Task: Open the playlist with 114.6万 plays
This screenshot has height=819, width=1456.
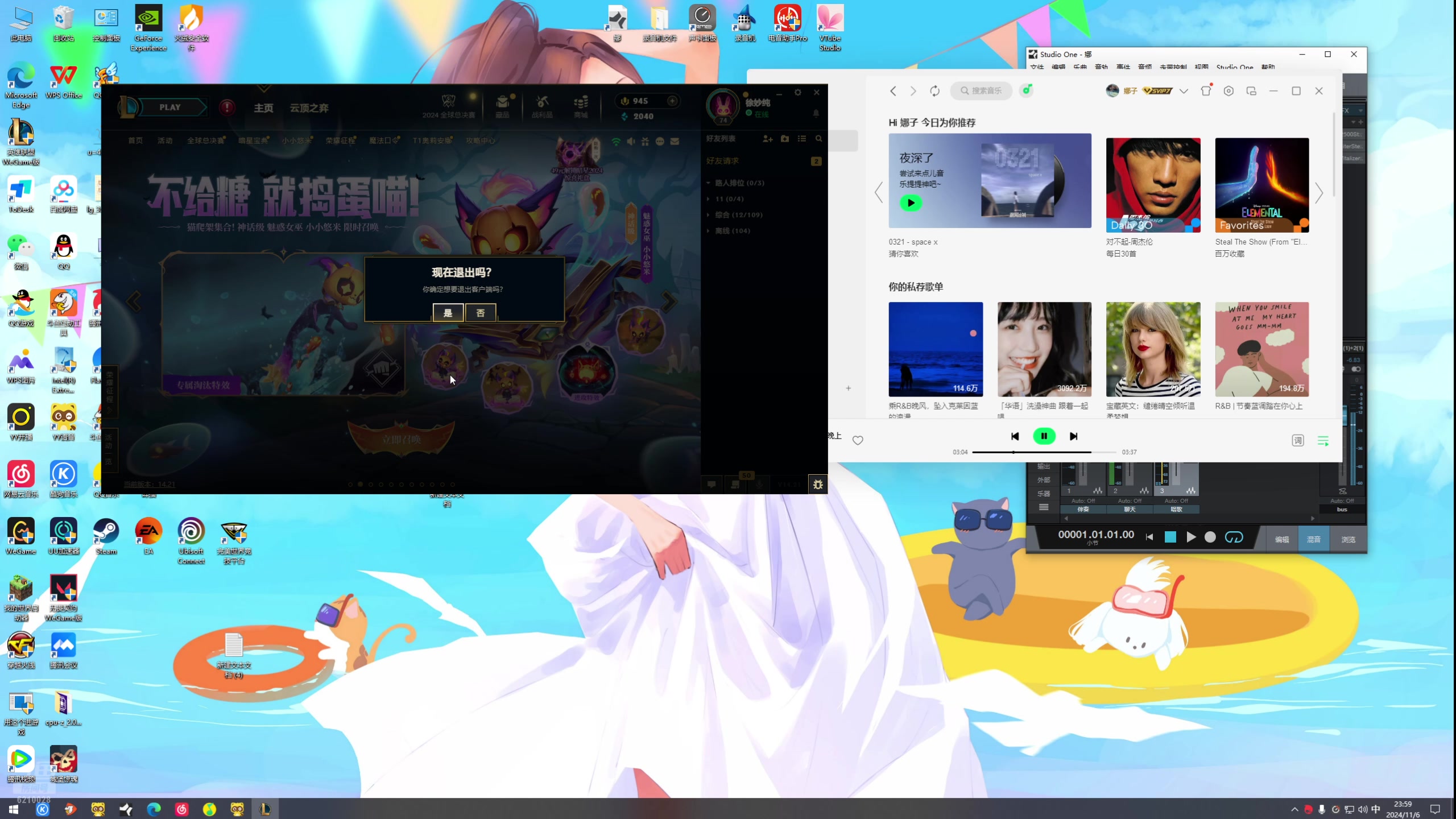Action: pyautogui.click(x=936, y=349)
